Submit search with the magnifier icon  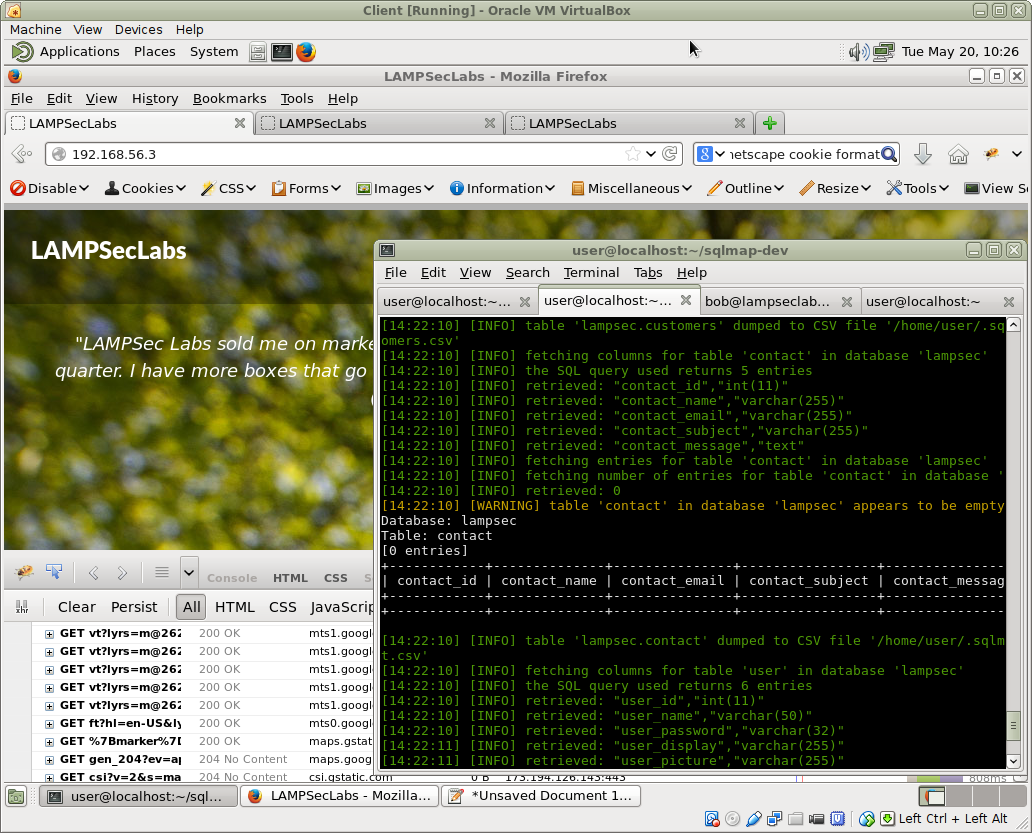889,154
